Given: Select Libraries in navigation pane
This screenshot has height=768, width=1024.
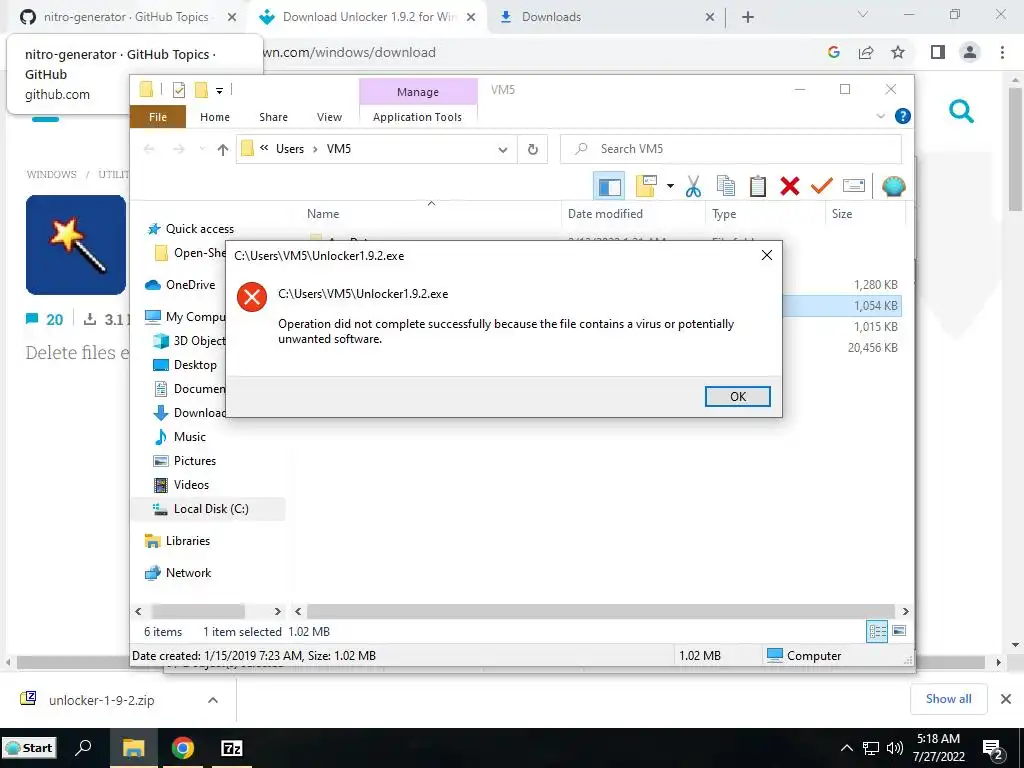Looking at the screenshot, I should [x=187, y=541].
